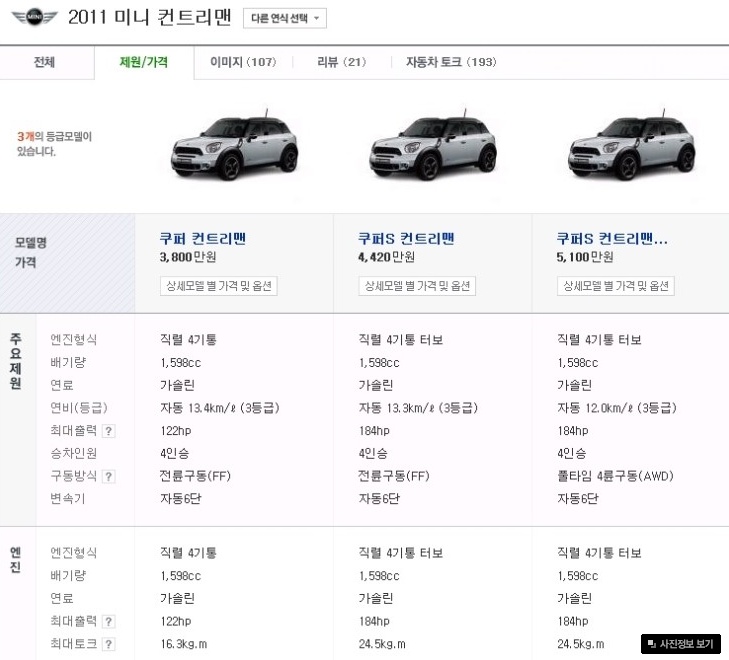Viewport: 729px width, 660px height.
Task: Click 상세모델 별 가격 및 옵션 under 5,100만원
Action: [616, 286]
